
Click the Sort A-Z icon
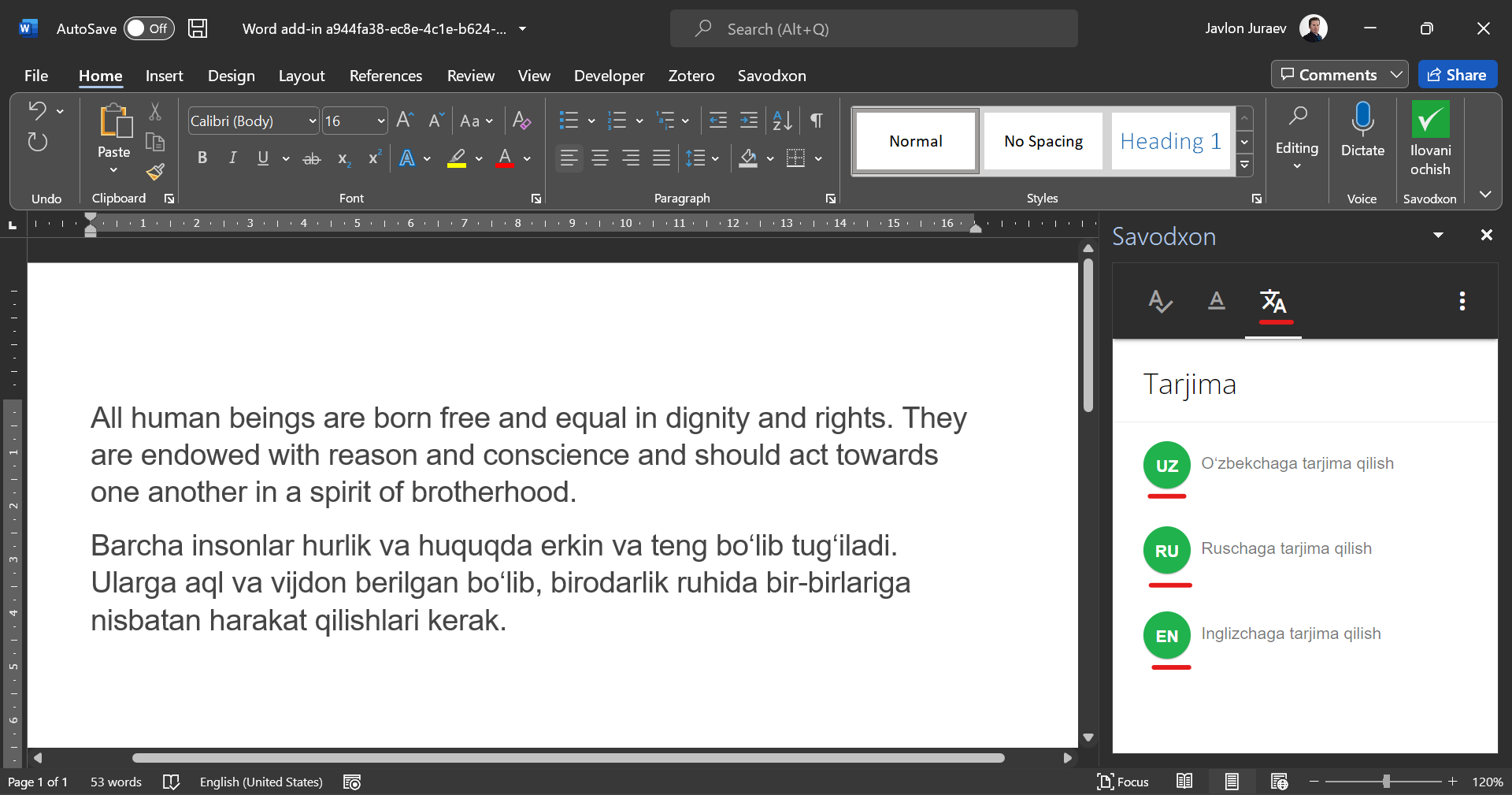[x=782, y=121]
